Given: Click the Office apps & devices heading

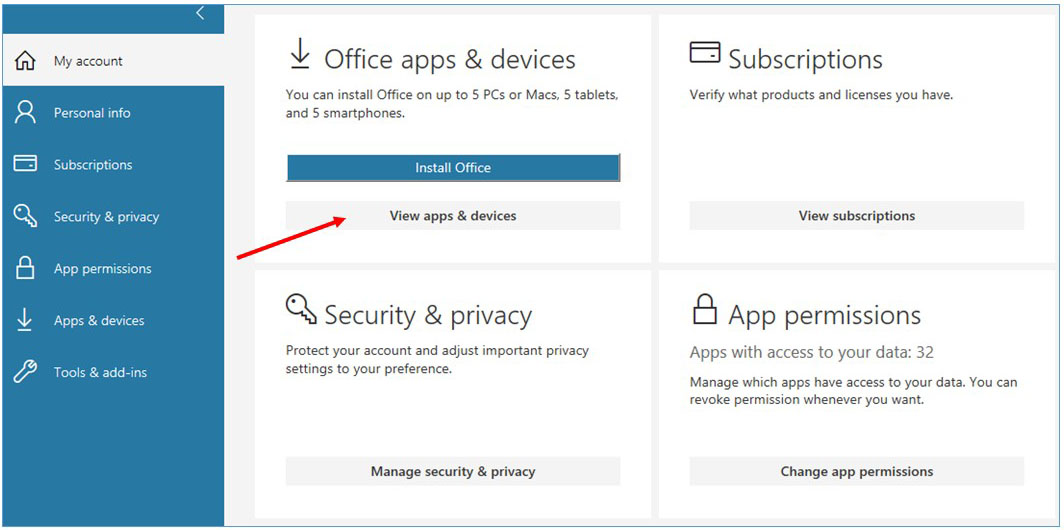Looking at the screenshot, I should point(449,59).
